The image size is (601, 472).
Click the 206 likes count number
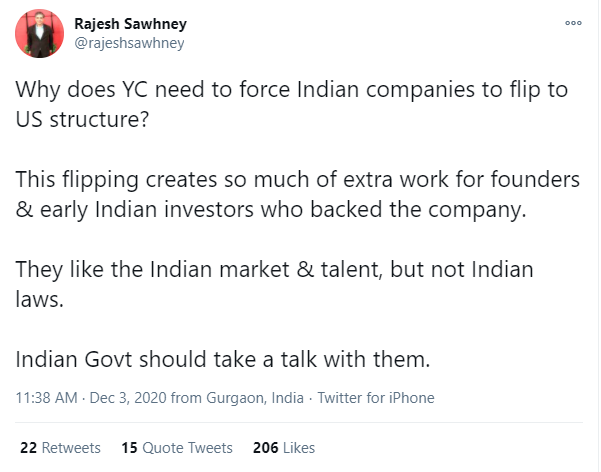click(266, 447)
